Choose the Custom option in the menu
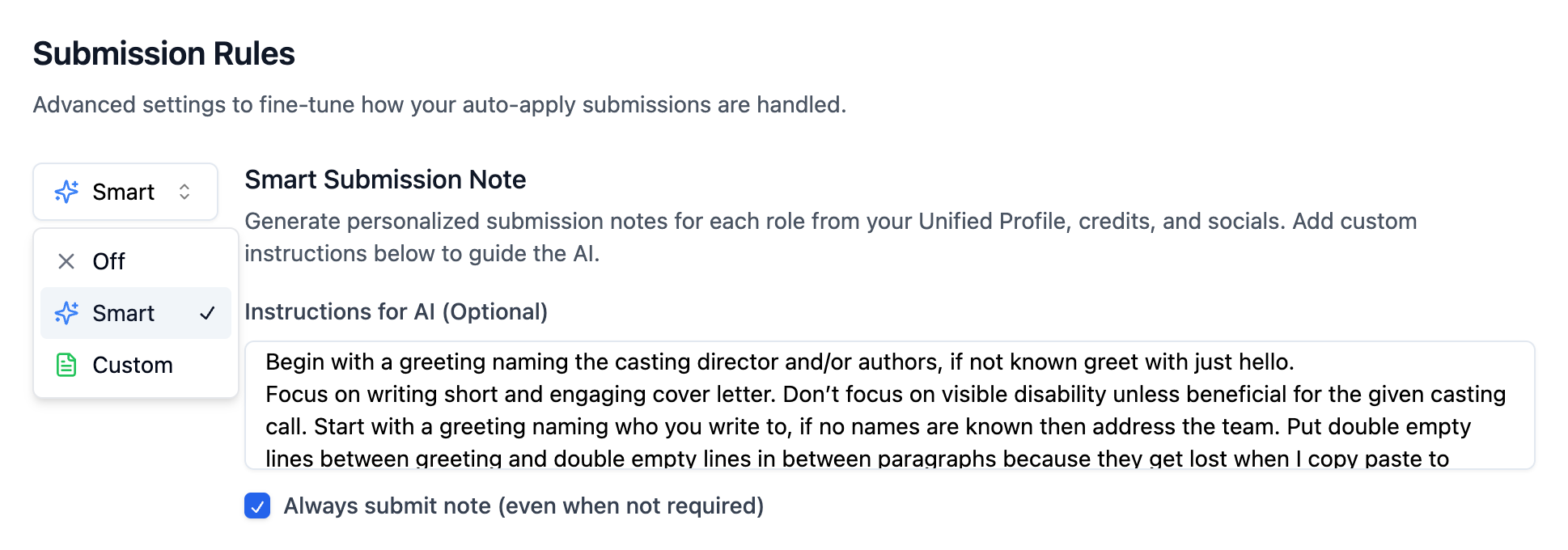Image resolution: width=1568 pixels, height=550 pixels. coord(136,365)
